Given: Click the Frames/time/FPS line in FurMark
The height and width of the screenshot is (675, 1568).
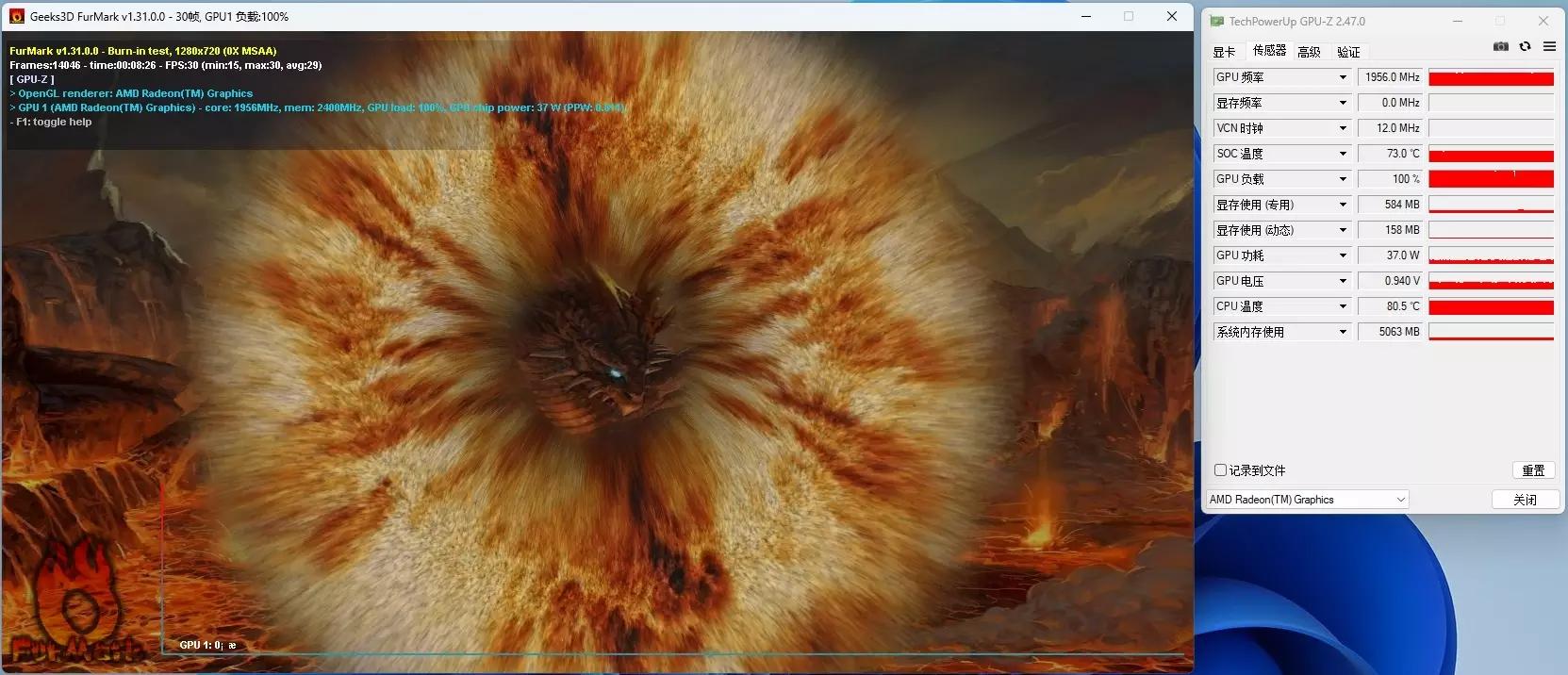Looking at the screenshot, I should click(x=166, y=65).
